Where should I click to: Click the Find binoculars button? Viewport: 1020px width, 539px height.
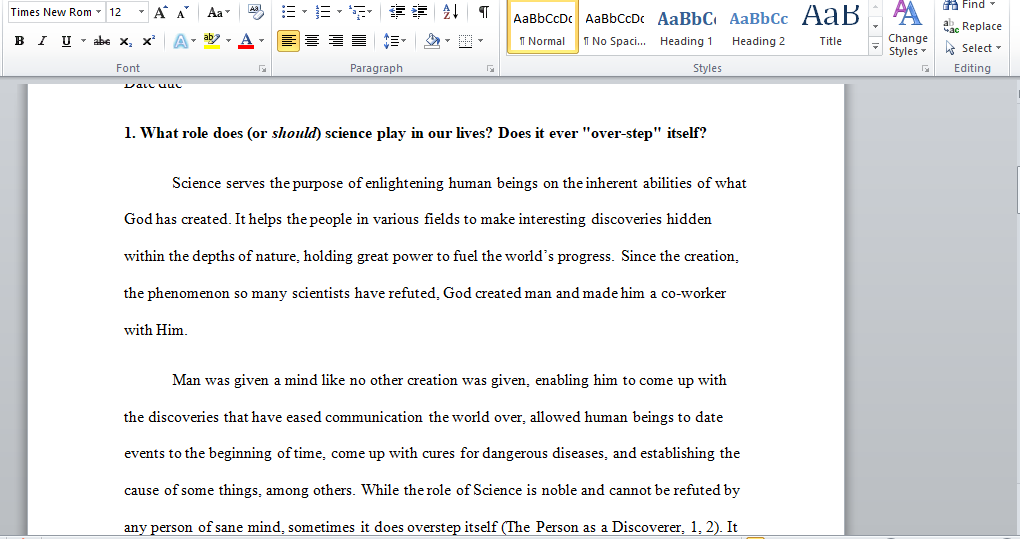969,5
